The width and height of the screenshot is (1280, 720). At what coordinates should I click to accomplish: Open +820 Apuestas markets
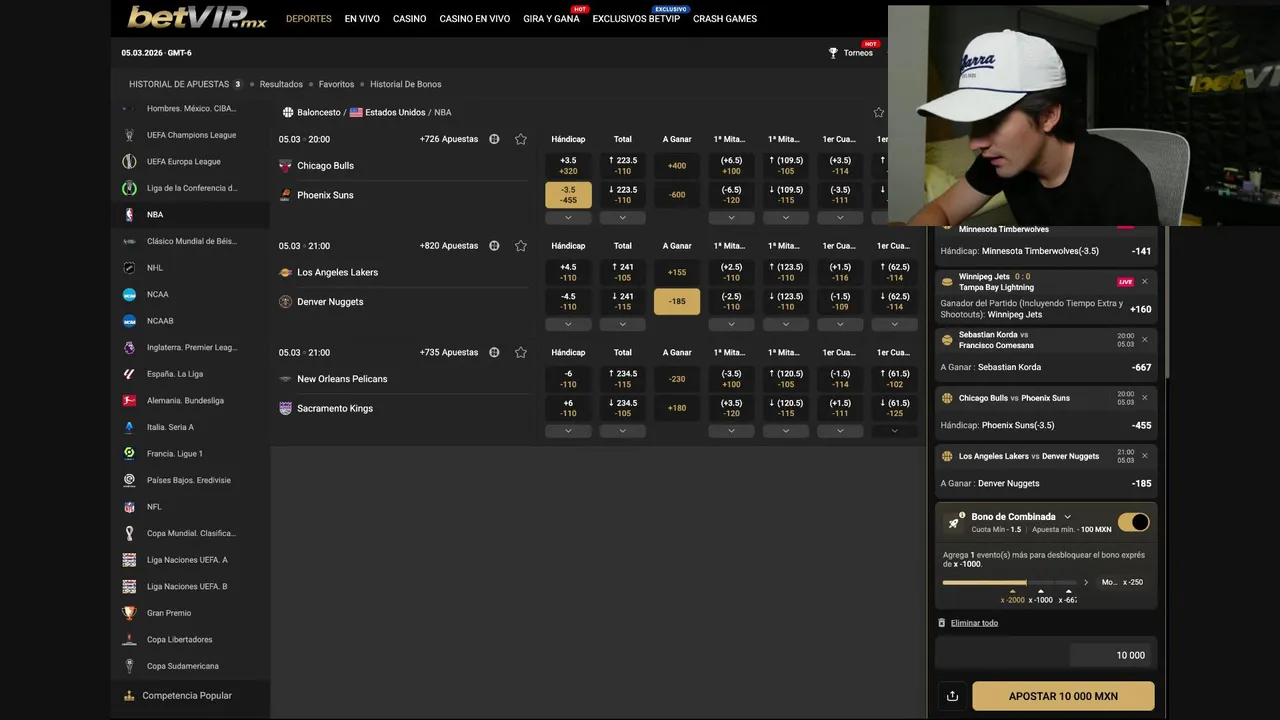pyautogui.click(x=449, y=246)
